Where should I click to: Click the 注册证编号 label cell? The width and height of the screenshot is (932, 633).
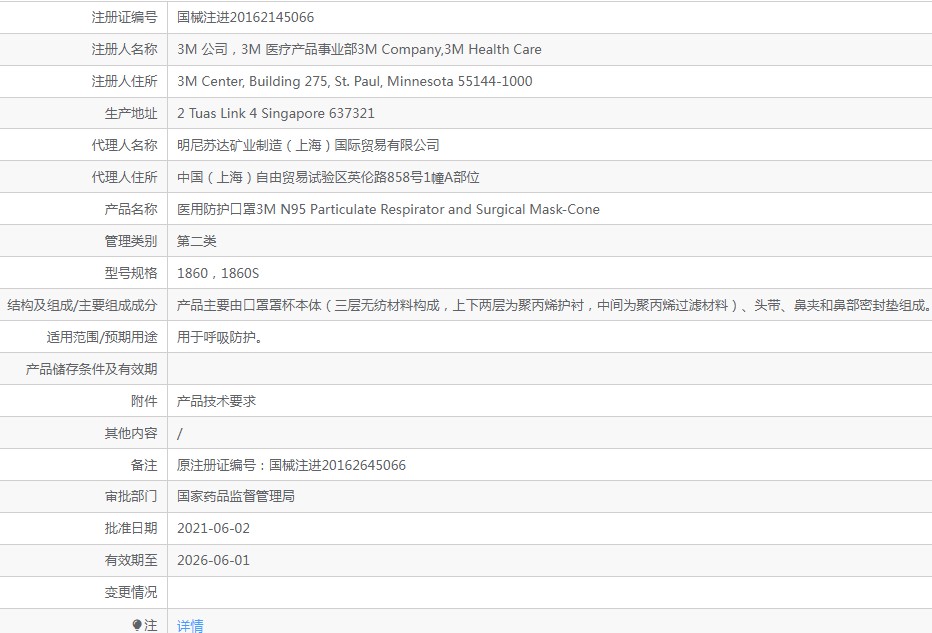coord(124,17)
